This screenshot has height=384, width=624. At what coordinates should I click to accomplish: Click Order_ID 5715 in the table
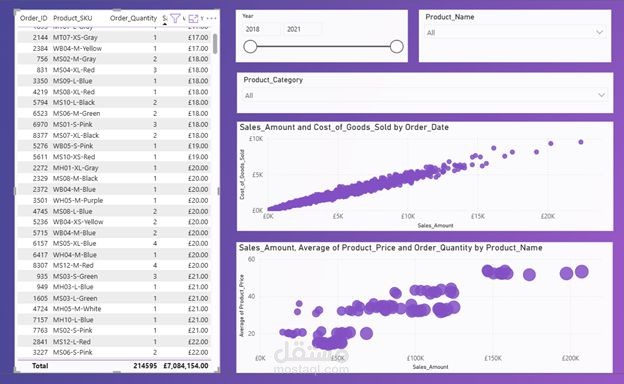(x=40, y=233)
